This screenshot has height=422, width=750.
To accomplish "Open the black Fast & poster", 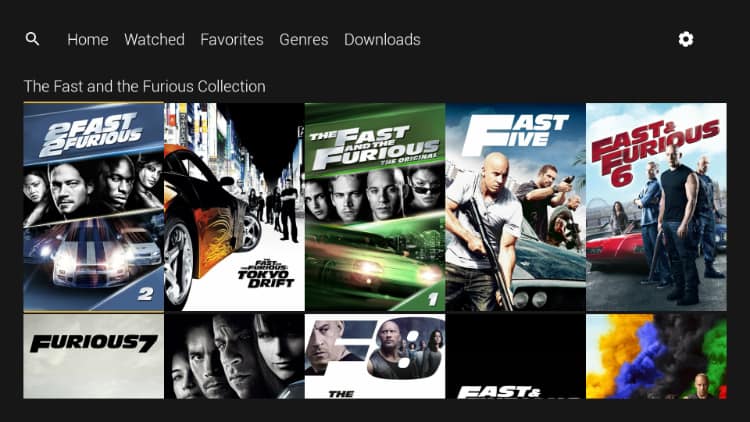I will point(516,356).
